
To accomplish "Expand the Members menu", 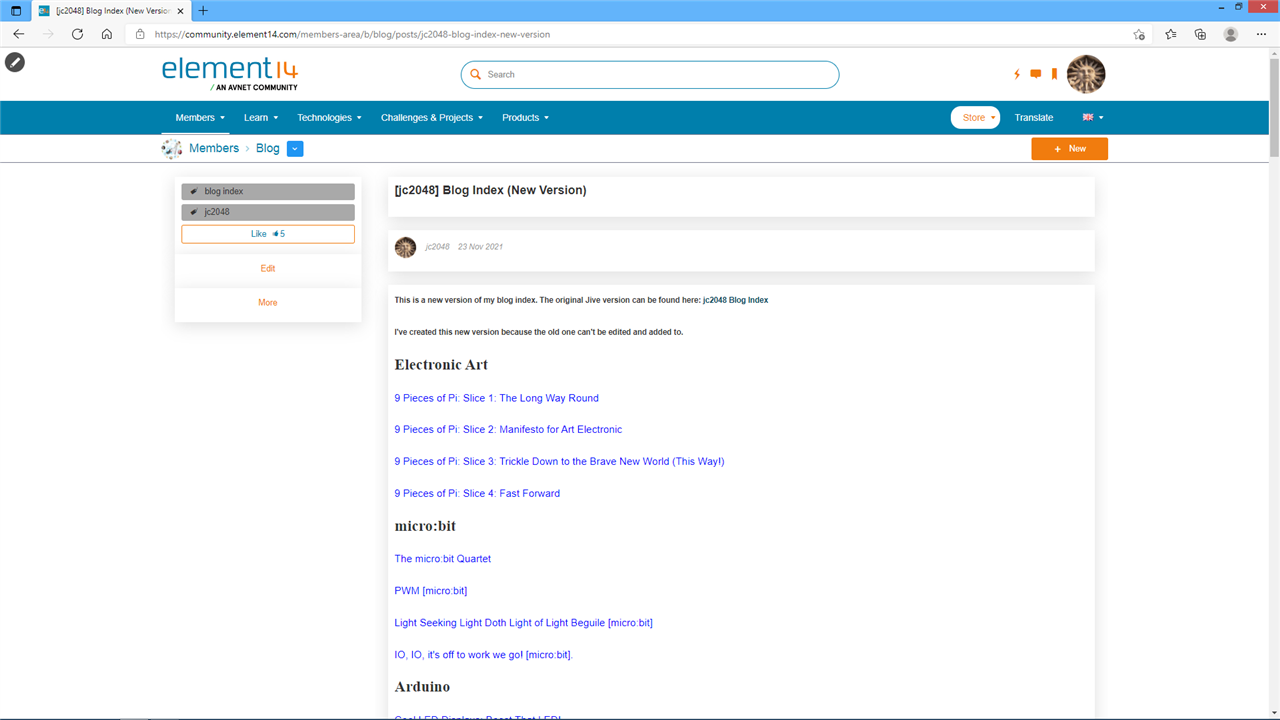I will tap(200, 118).
